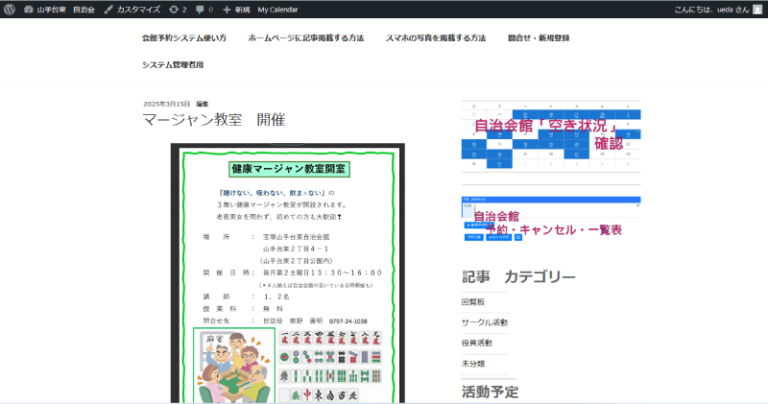Open the マージャン教室 flyer image
The height and width of the screenshot is (404, 768).
pos(287,270)
